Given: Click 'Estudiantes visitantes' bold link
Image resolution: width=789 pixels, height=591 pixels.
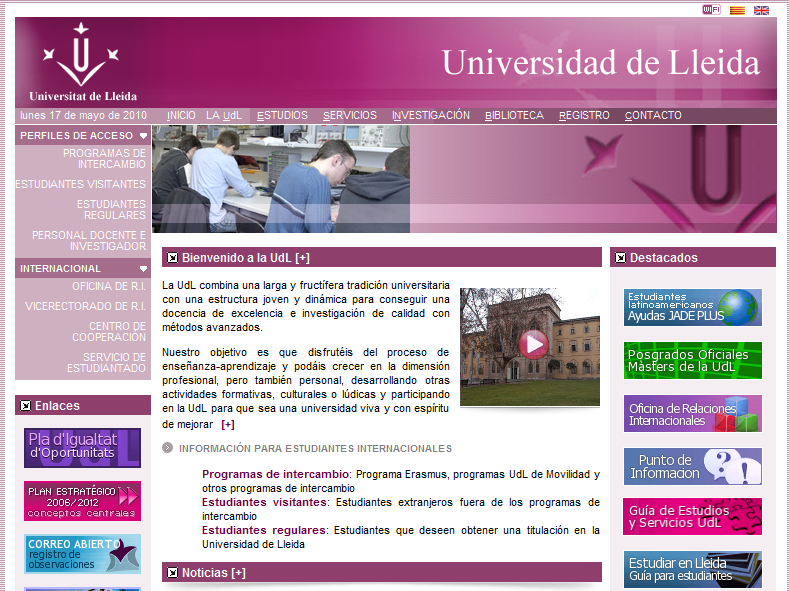Looking at the screenshot, I should [264, 502].
